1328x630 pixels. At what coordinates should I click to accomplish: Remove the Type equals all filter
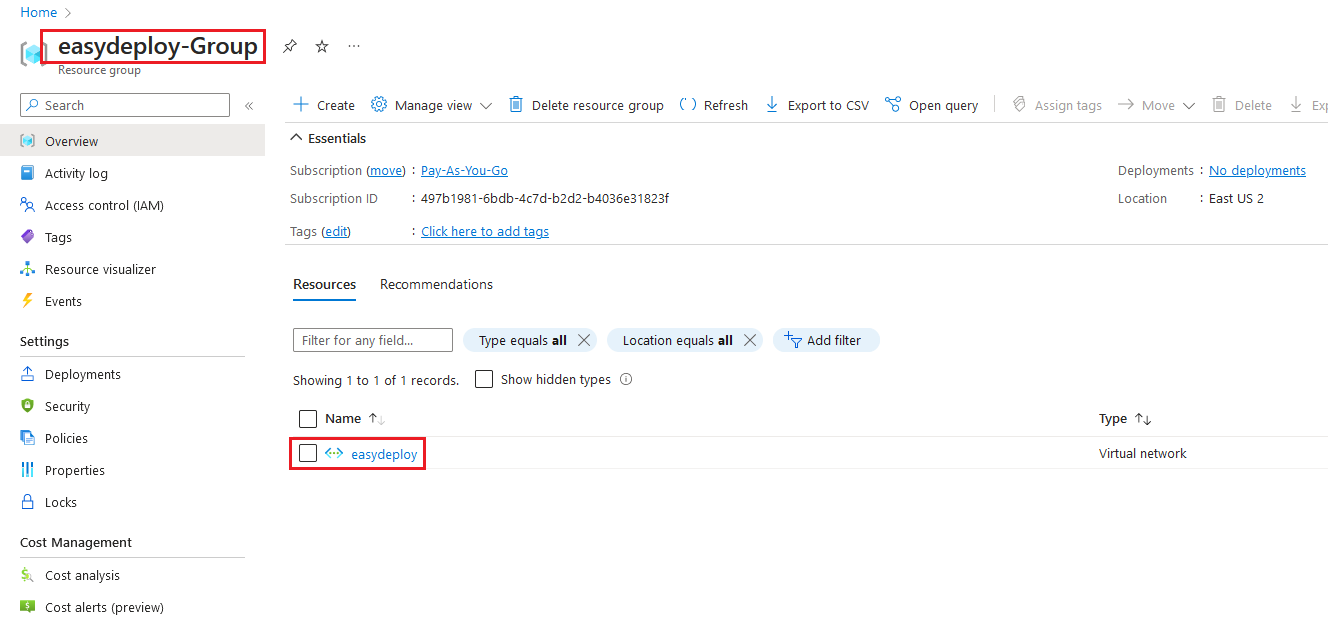point(584,340)
